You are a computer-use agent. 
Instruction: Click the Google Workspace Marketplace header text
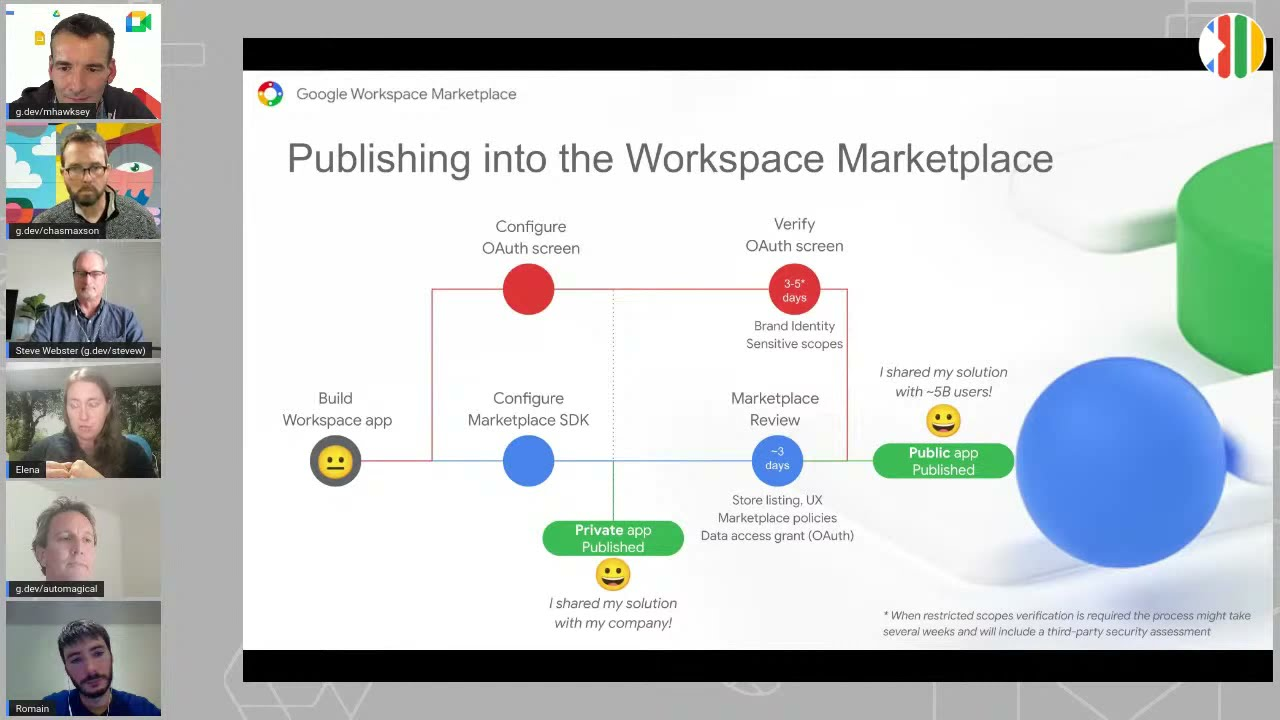[406, 94]
